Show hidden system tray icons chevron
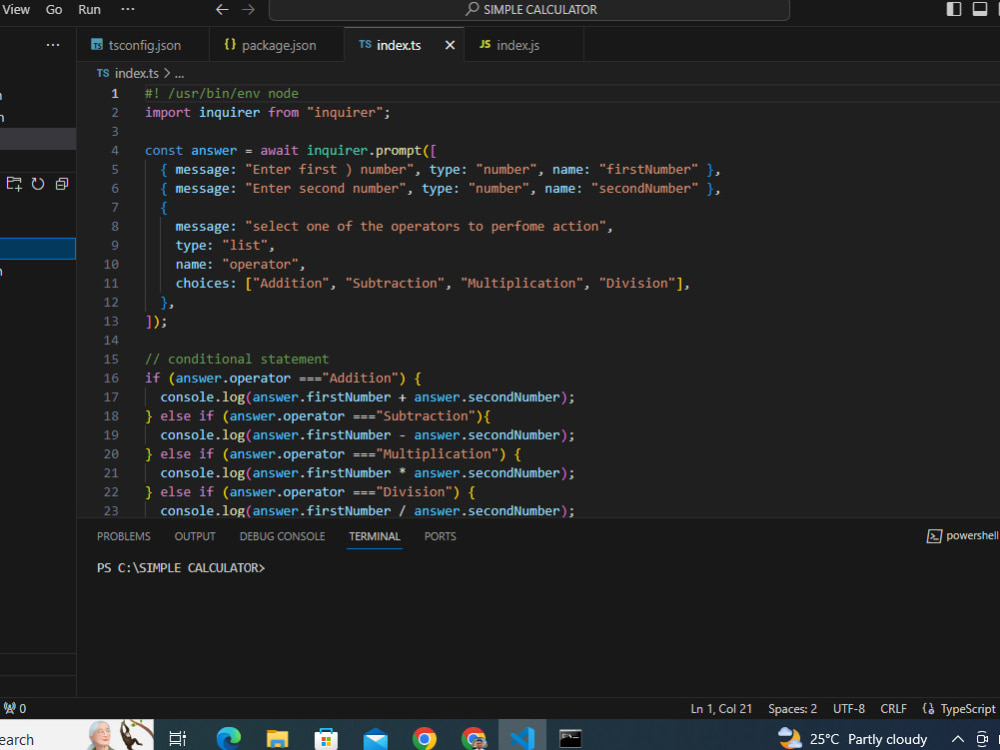Viewport: 1000px width, 750px height. coord(957,739)
